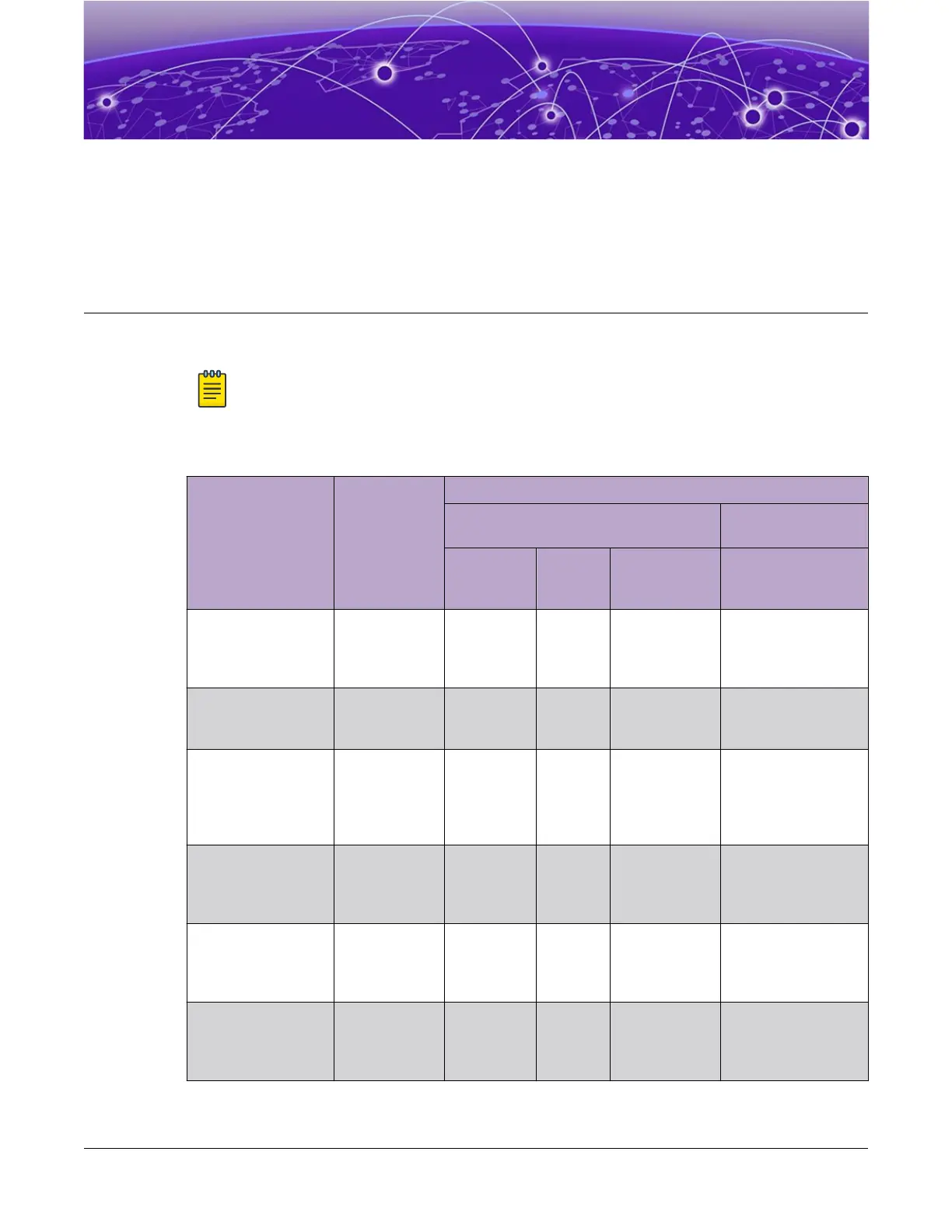Click the bottom-level header cell in last column
Image resolution: width=952 pixels, height=1232 pixels.
pyautogui.click(x=794, y=579)
